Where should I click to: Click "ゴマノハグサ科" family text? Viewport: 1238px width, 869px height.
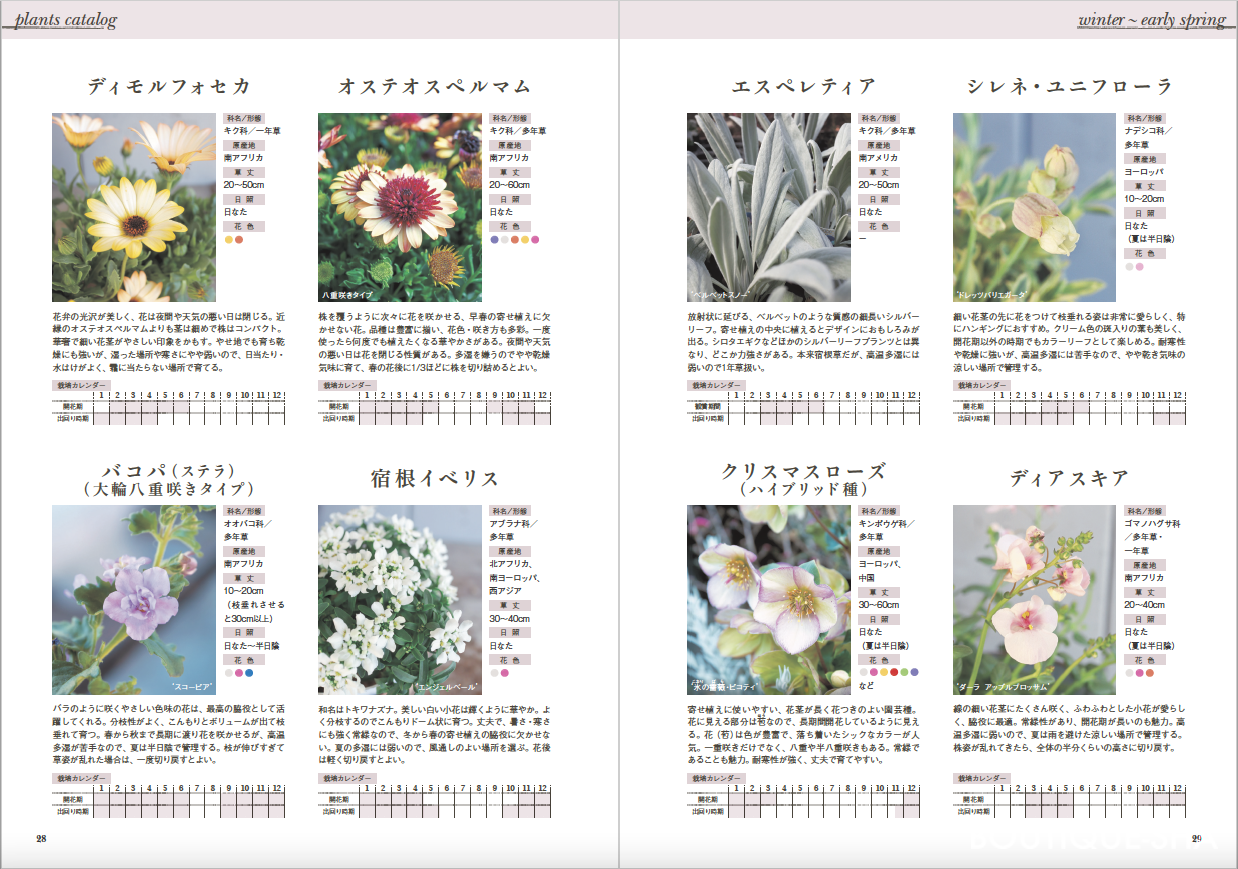(x=1153, y=524)
